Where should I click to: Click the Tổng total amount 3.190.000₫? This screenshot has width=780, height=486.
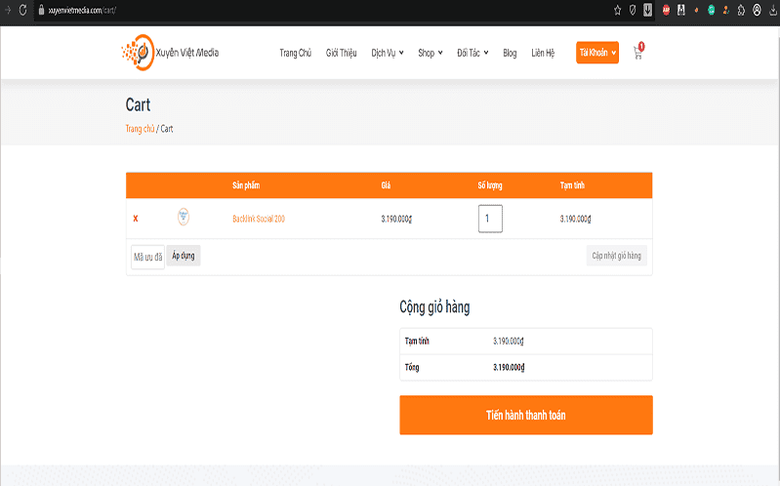(x=509, y=367)
